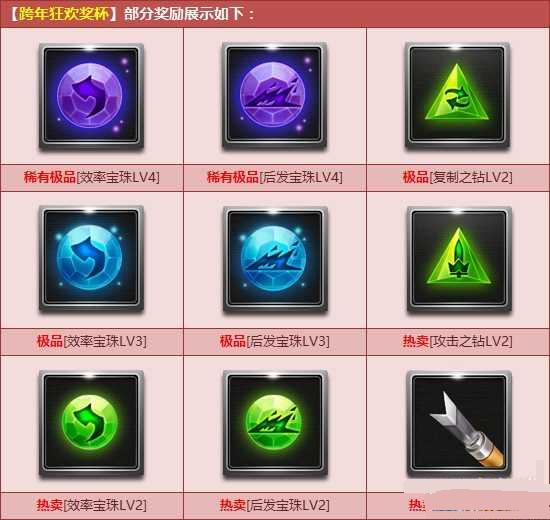
Task: Click the silver arrow item icon
Action: pos(459,425)
